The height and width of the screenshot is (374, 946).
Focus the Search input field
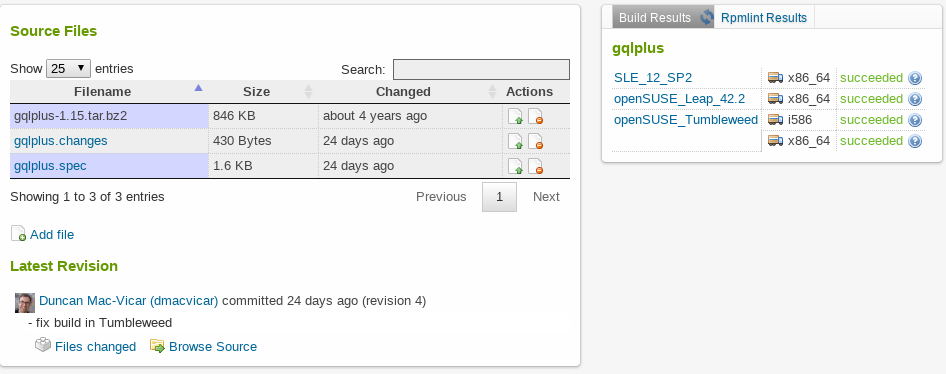481,69
